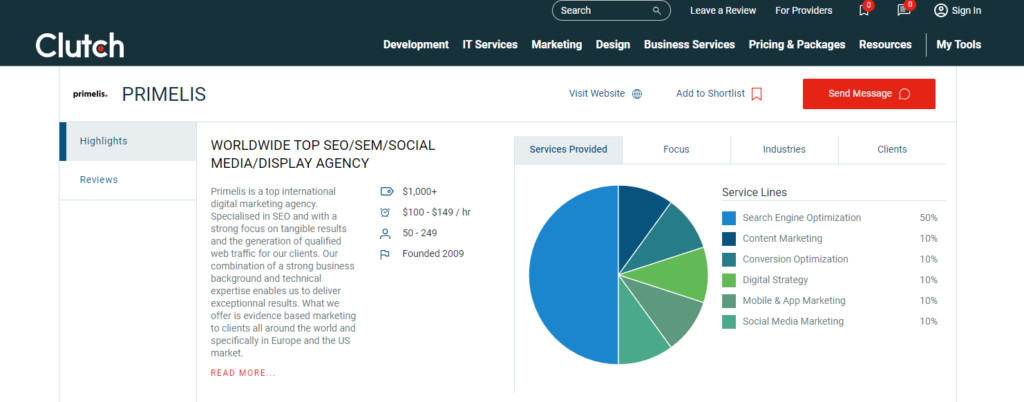Open My Tools menu
The image size is (1024, 402).
click(959, 45)
